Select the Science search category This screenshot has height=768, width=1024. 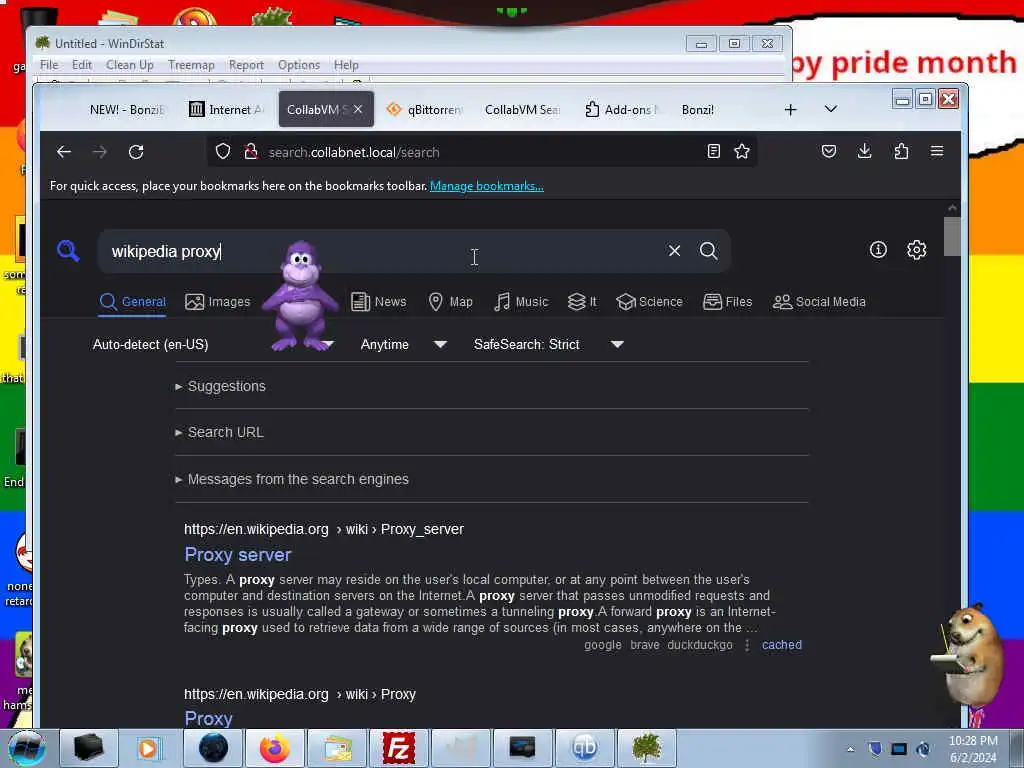coord(650,302)
